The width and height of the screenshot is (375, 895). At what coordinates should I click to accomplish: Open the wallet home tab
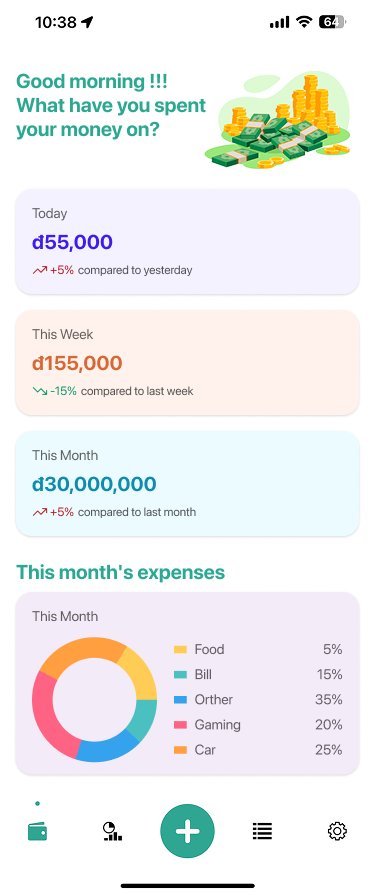[x=38, y=832]
